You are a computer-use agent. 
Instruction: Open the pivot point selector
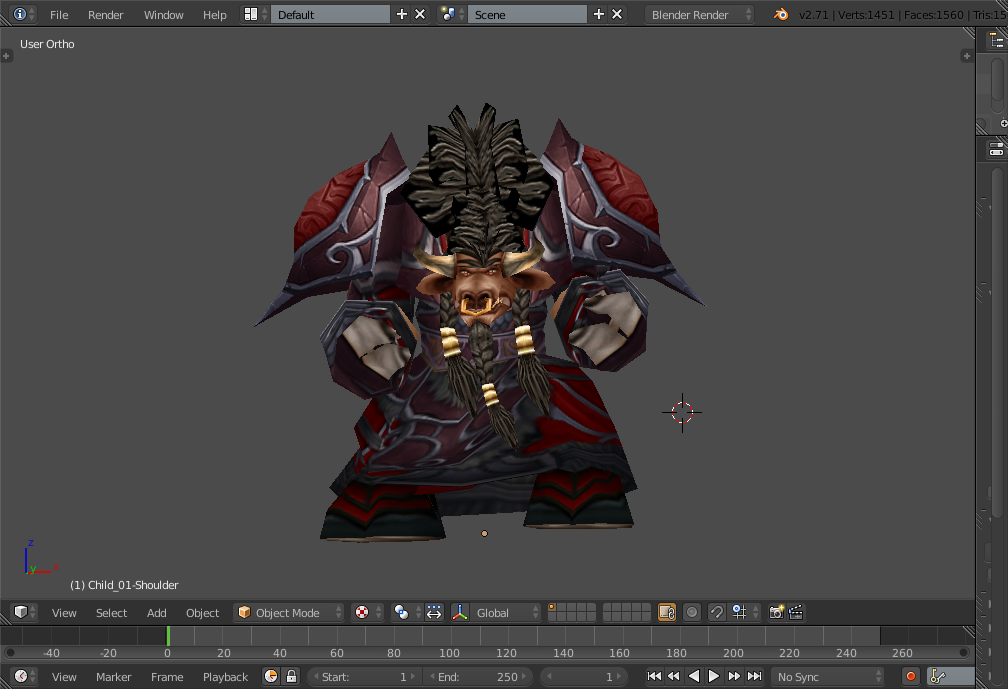click(406, 613)
